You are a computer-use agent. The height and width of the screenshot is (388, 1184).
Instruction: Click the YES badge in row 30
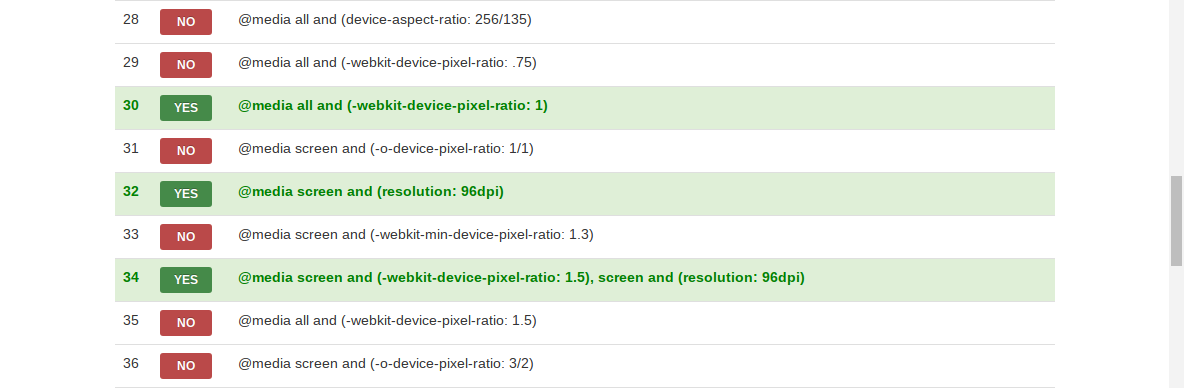click(x=186, y=108)
